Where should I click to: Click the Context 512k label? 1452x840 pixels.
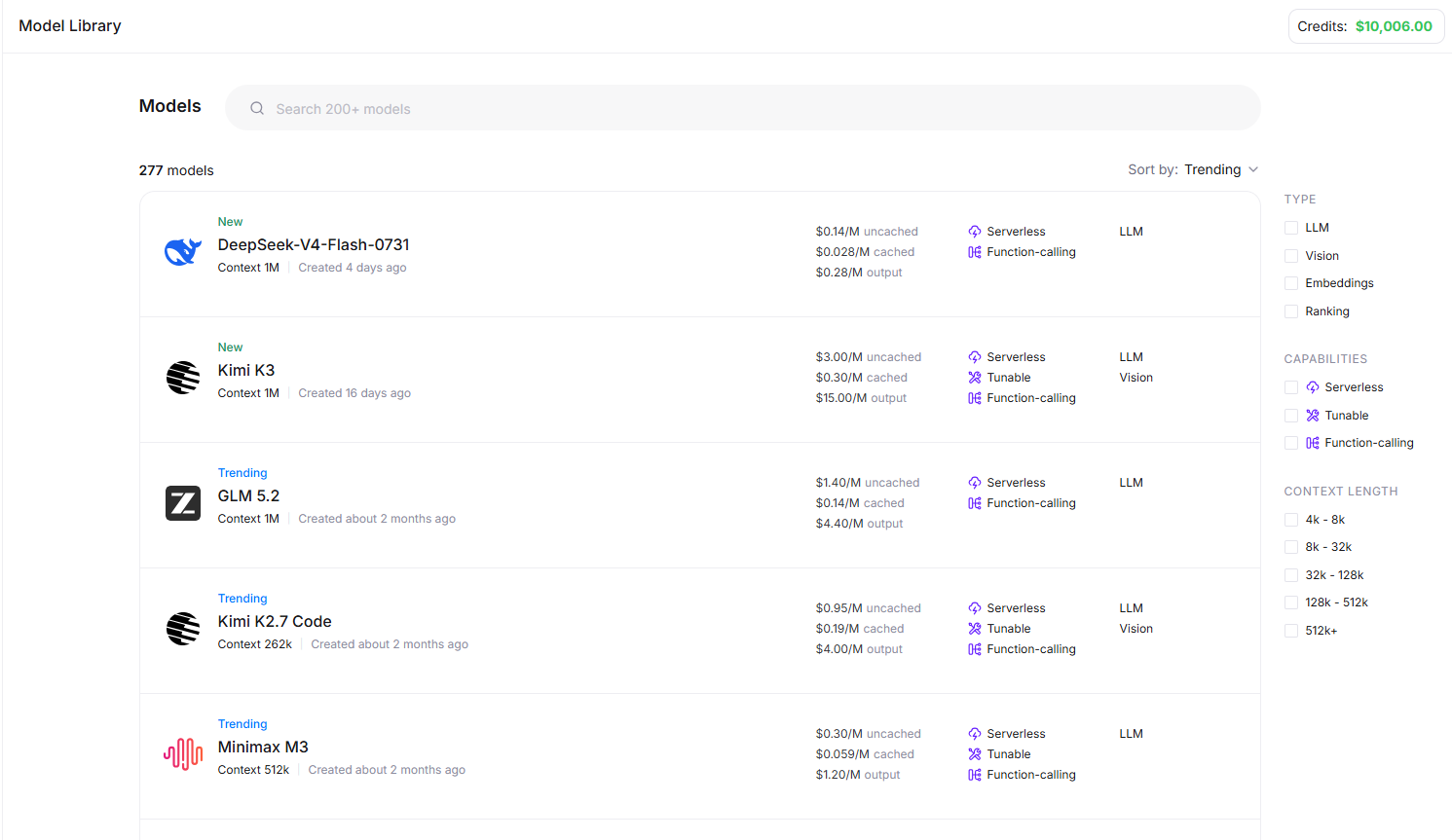[x=253, y=770]
